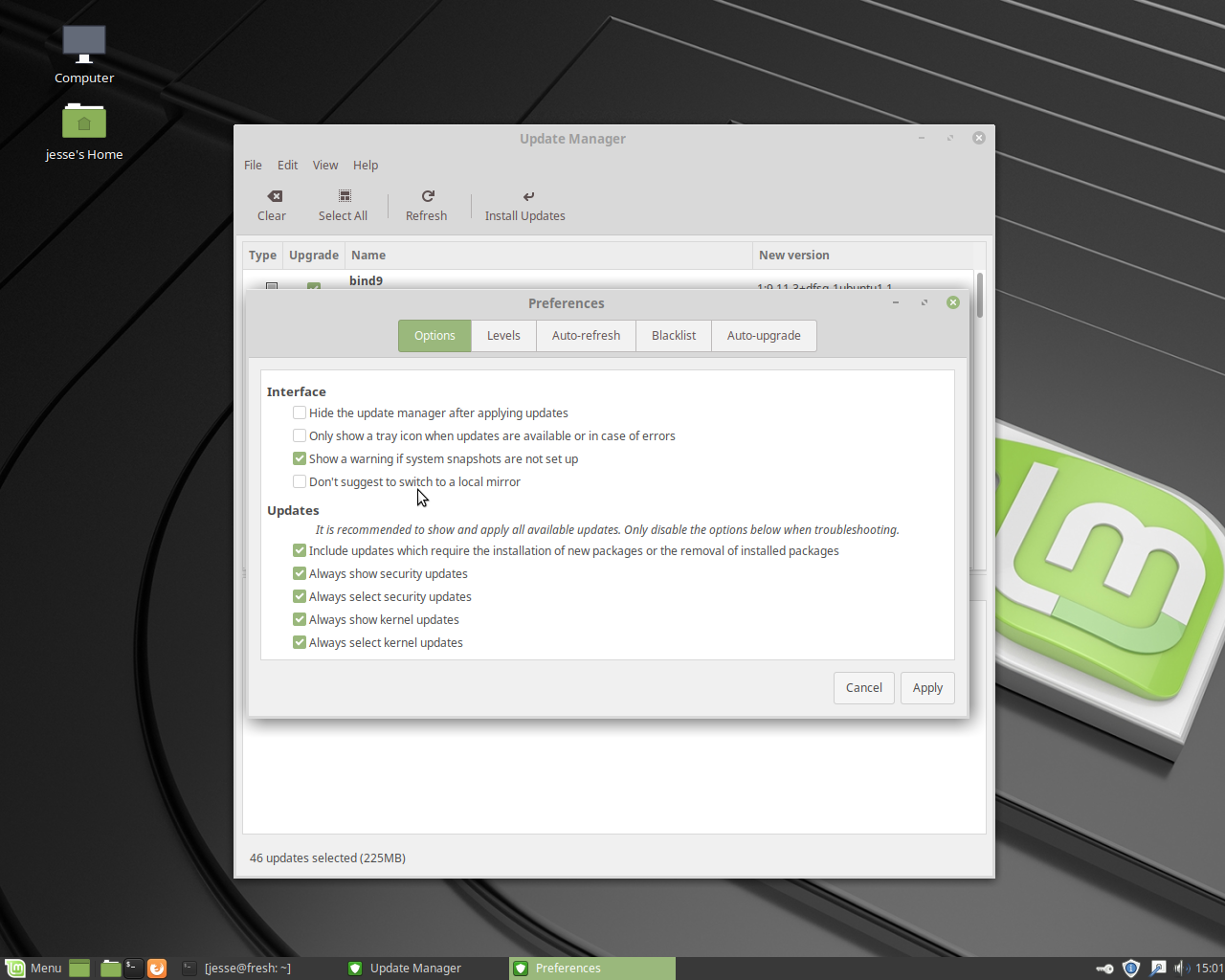The height and width of the screenshot is (980, 1225).
Task: Uncheck Always select kernel updates
Action: point(300,643)
